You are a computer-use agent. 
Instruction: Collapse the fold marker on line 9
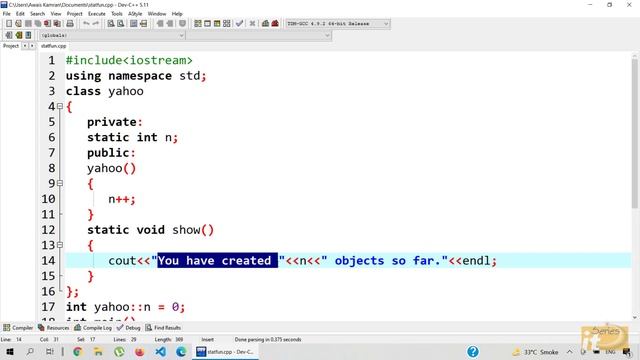click(x=60, y=183)
